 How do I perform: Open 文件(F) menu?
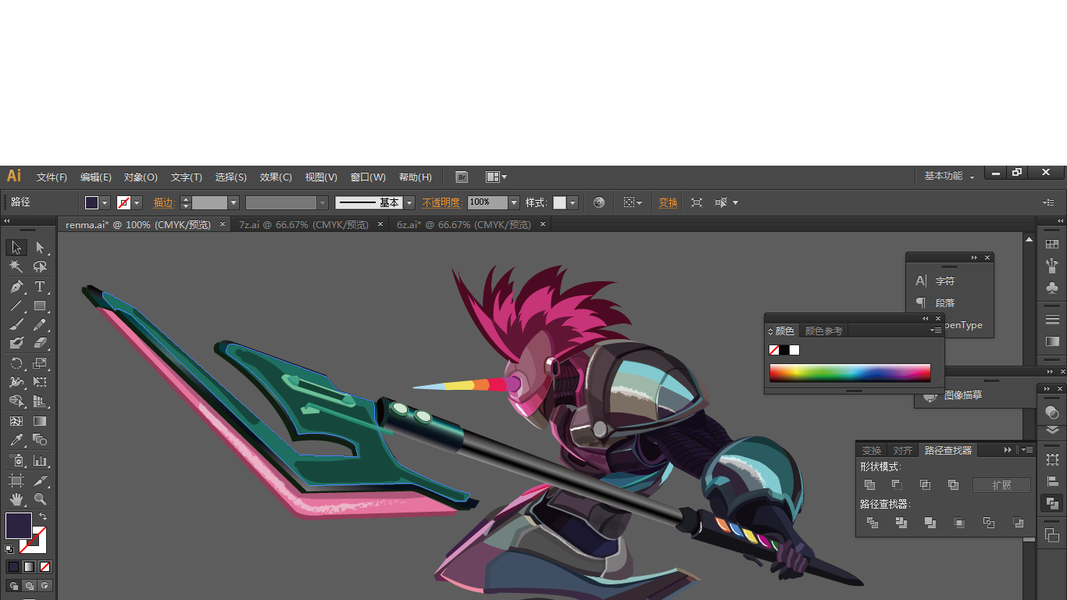click(52, 177)
